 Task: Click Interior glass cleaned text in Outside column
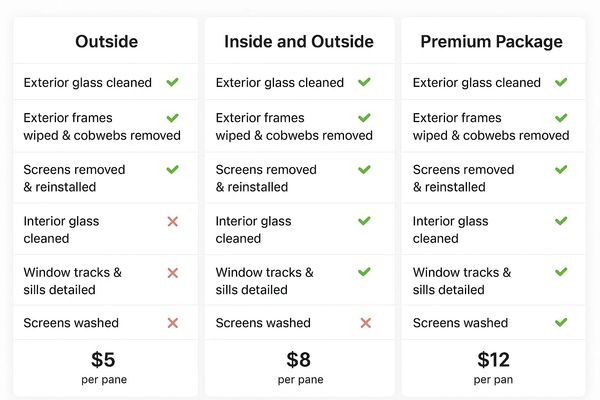(x=61, y=230)
